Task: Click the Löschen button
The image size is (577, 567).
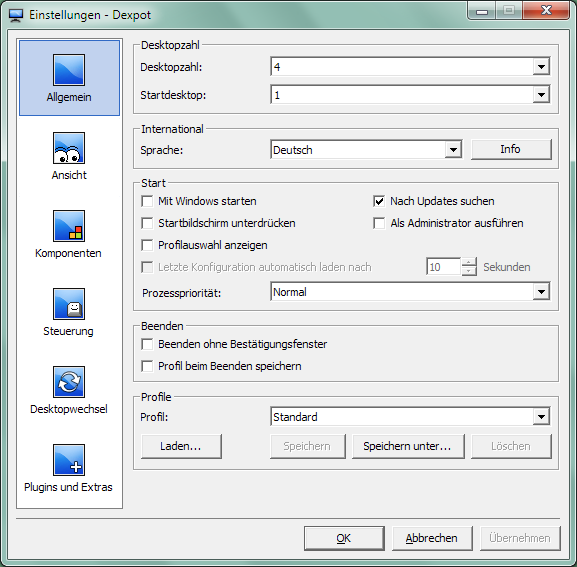Action: coord(511,446)
